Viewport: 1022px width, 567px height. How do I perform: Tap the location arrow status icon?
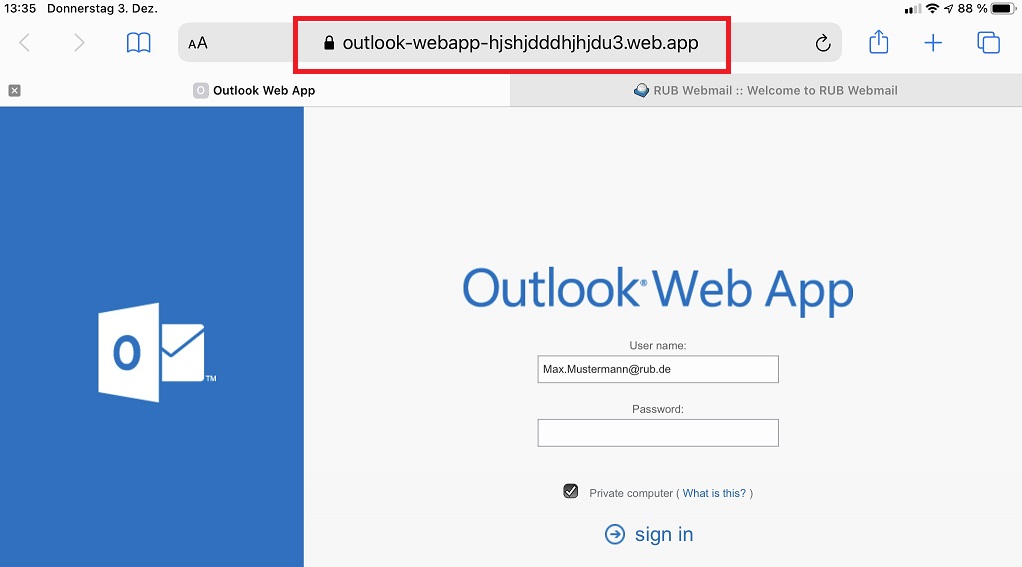pos(948,8)
